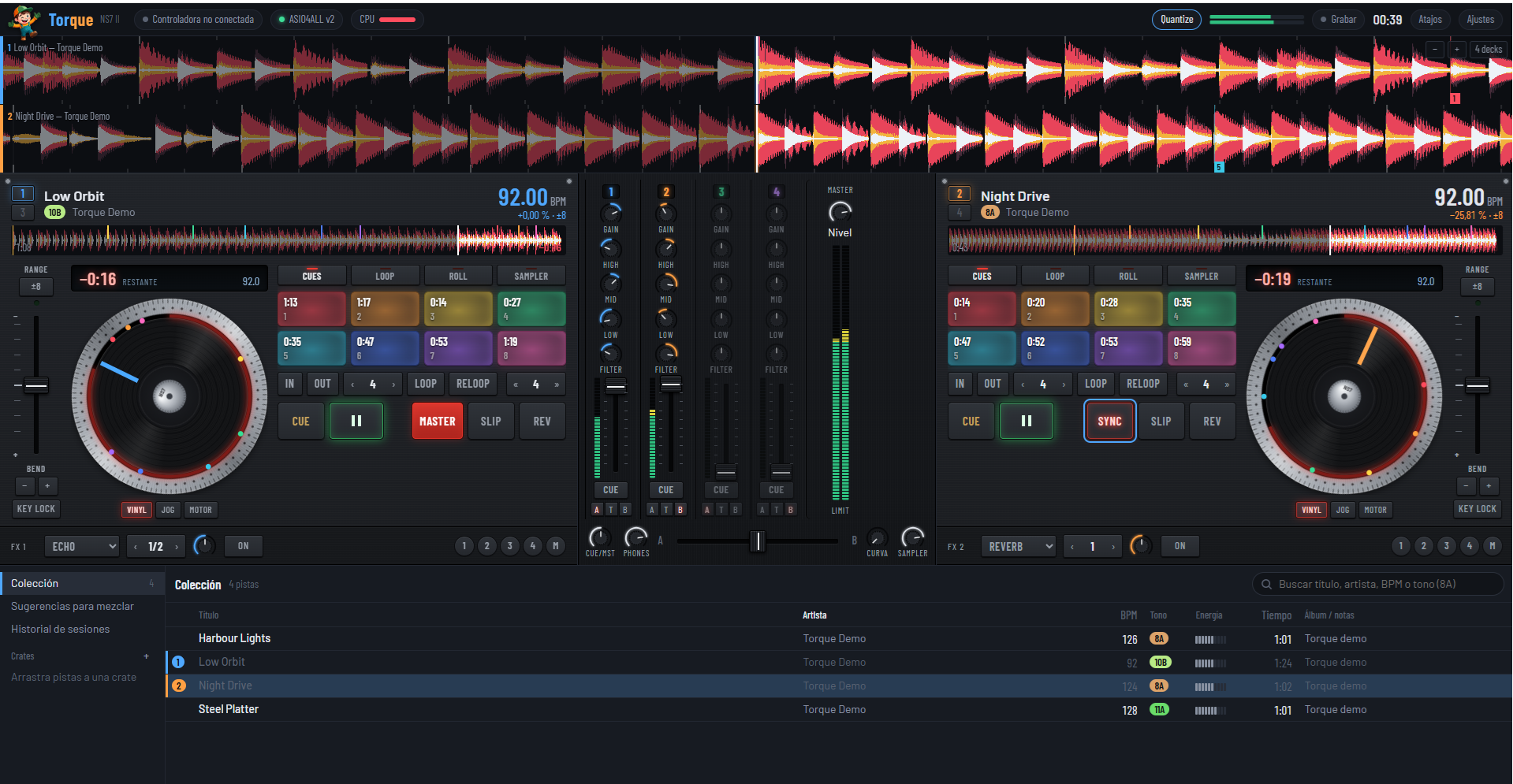Click the FX 1 amount knob
The height and width of the screenshot is (784, 1513).
(204, 545)
